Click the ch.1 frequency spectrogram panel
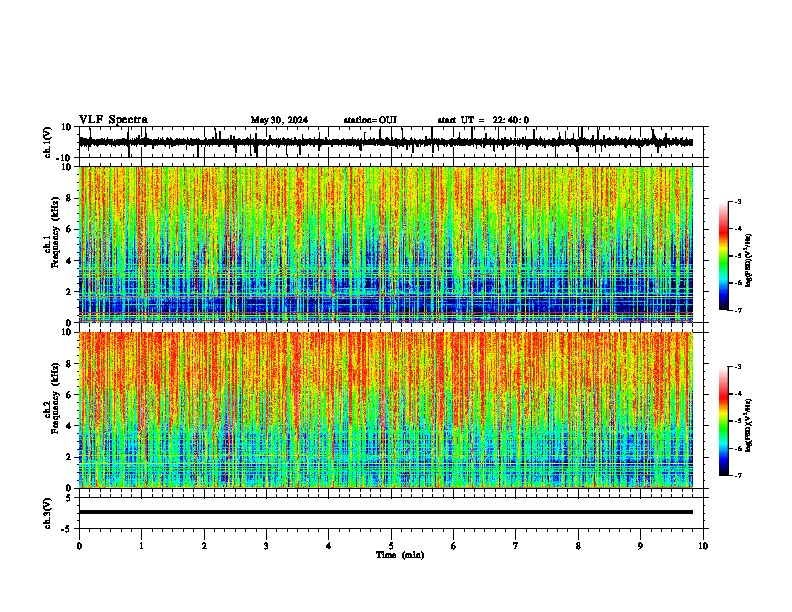Viewport: 792px width, 612px height. [386, 244]
